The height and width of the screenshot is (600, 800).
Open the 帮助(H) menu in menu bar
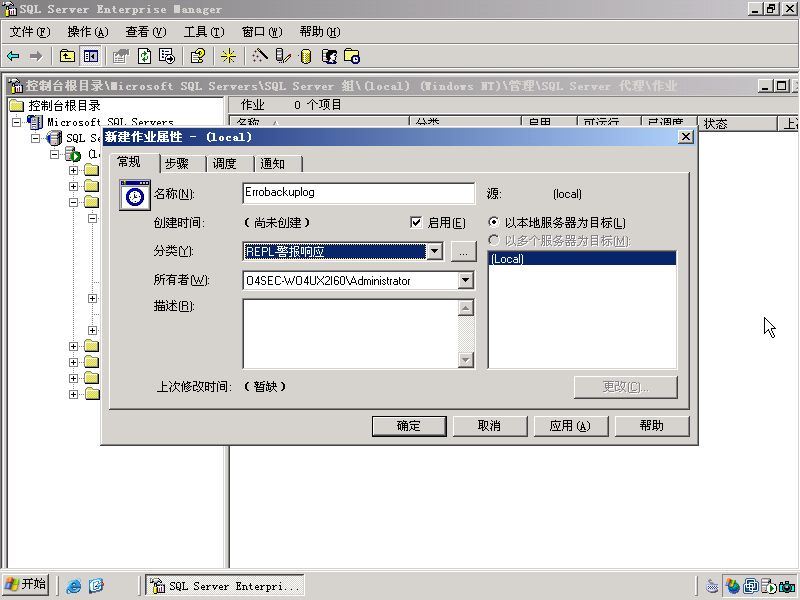(320, 32)
